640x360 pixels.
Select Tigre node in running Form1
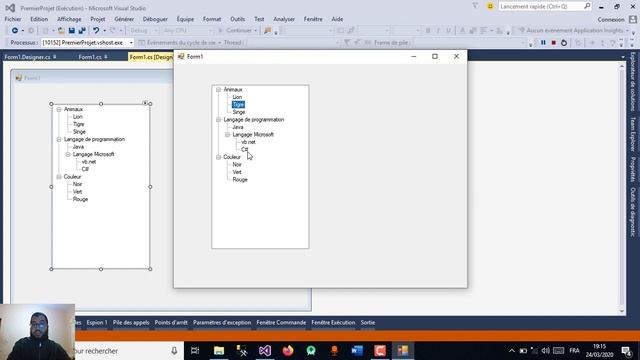click(x=238, y=104)
